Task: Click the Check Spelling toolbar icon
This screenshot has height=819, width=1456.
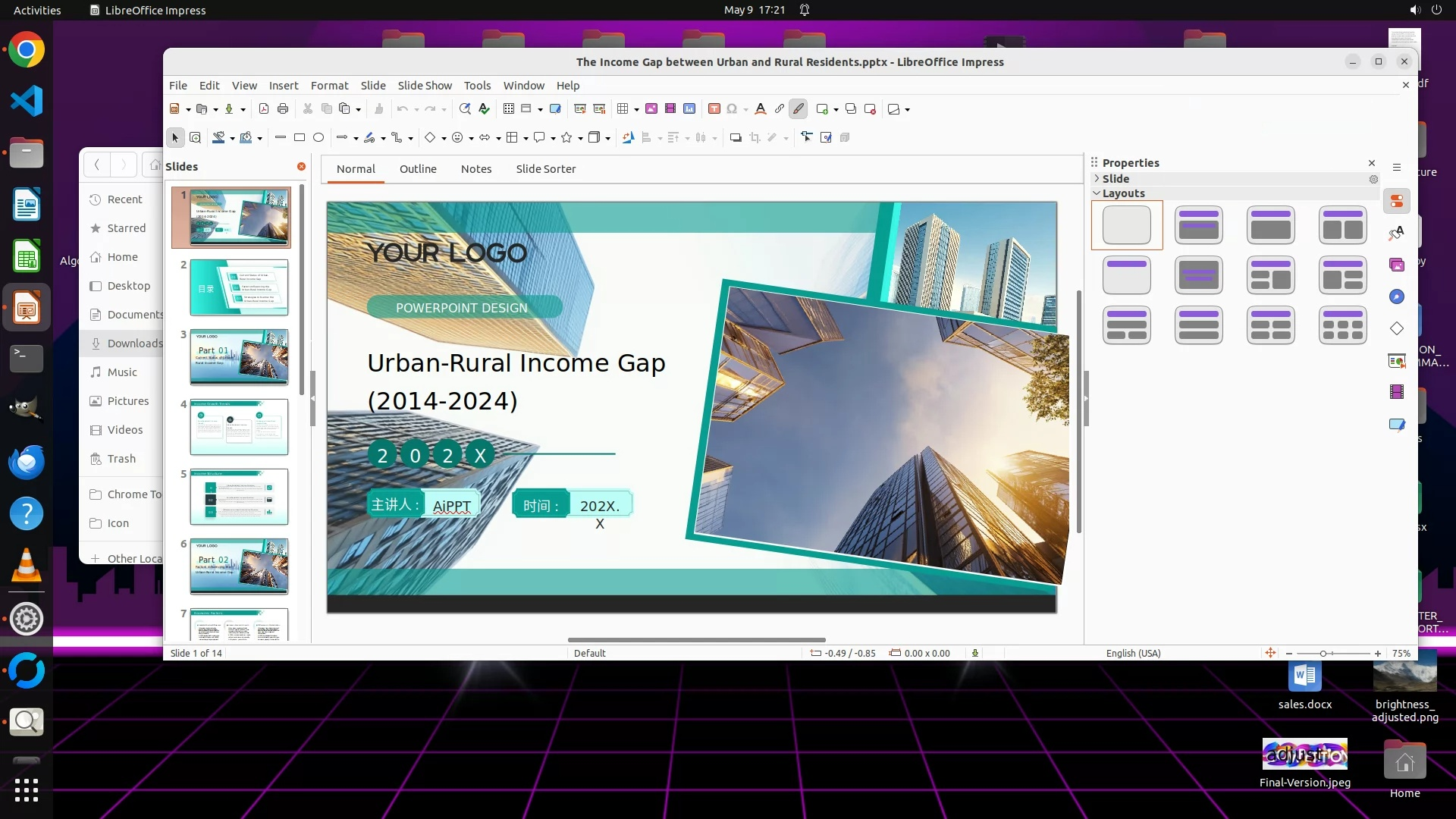Action: 484,108
